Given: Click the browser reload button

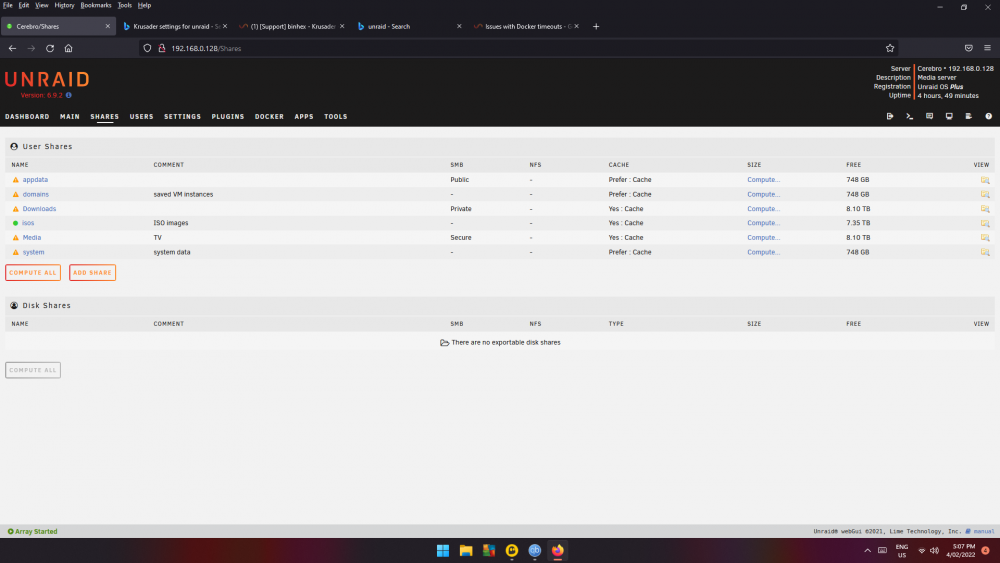Looking at the screenshot, I should (50, 48).
